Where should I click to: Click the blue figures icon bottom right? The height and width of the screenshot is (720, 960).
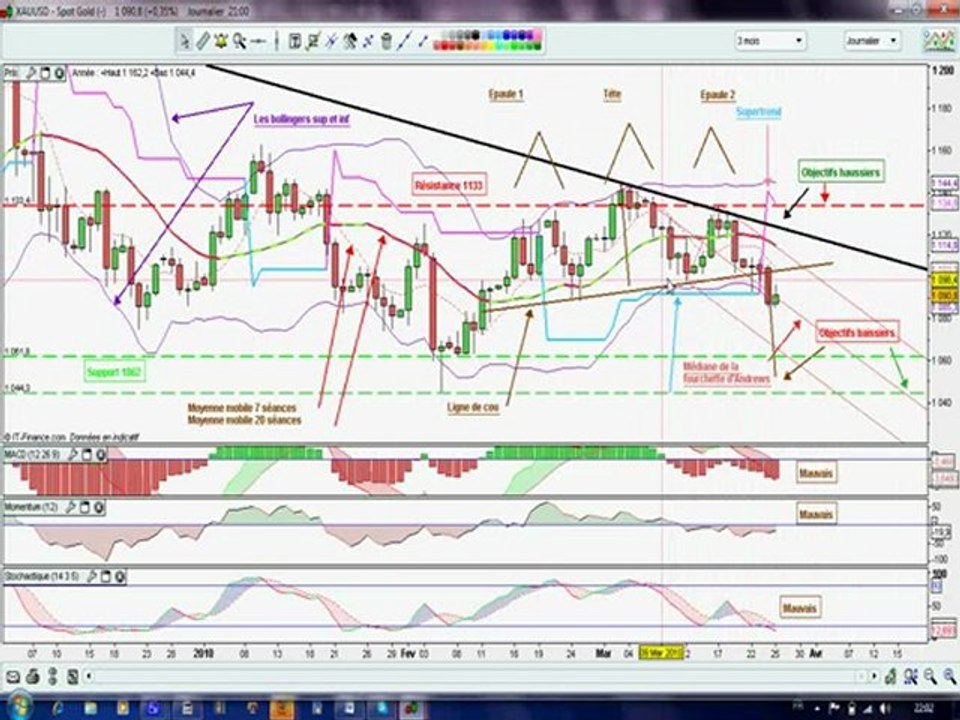(910, 676)
